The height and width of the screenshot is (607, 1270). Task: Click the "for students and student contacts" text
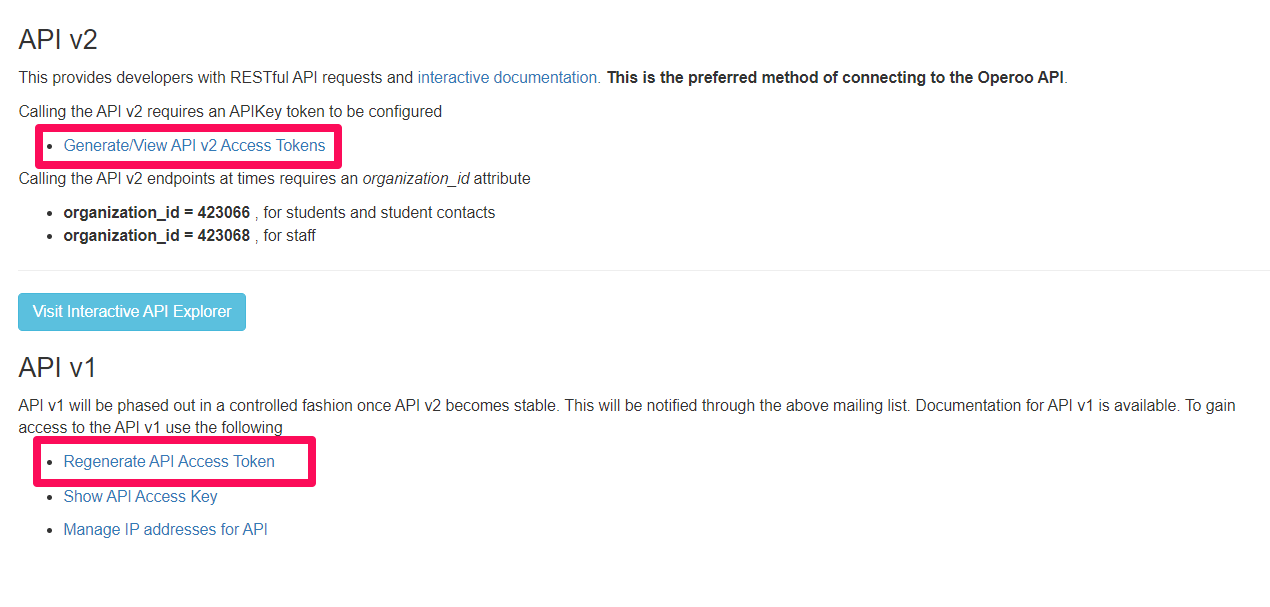[379, 213]
